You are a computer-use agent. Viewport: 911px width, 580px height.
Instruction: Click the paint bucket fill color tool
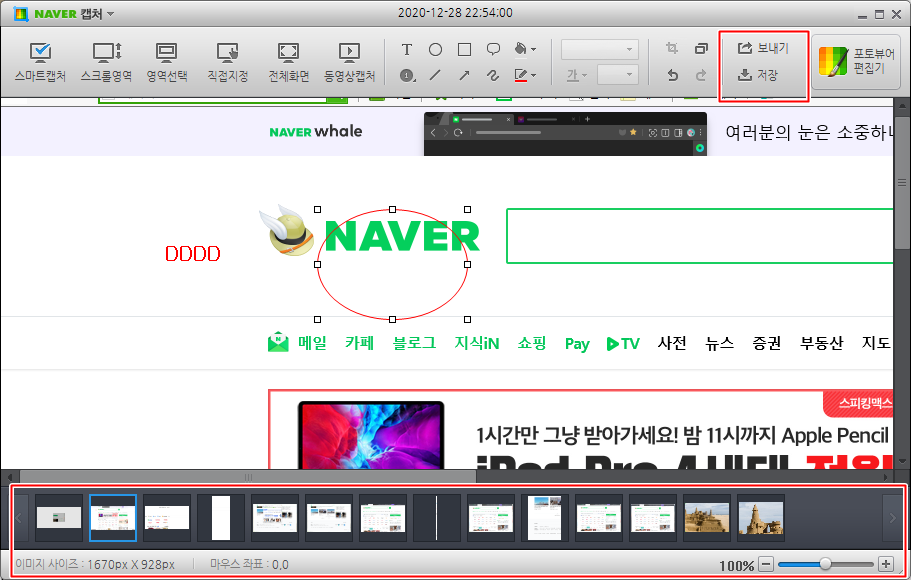click(521, 49)
